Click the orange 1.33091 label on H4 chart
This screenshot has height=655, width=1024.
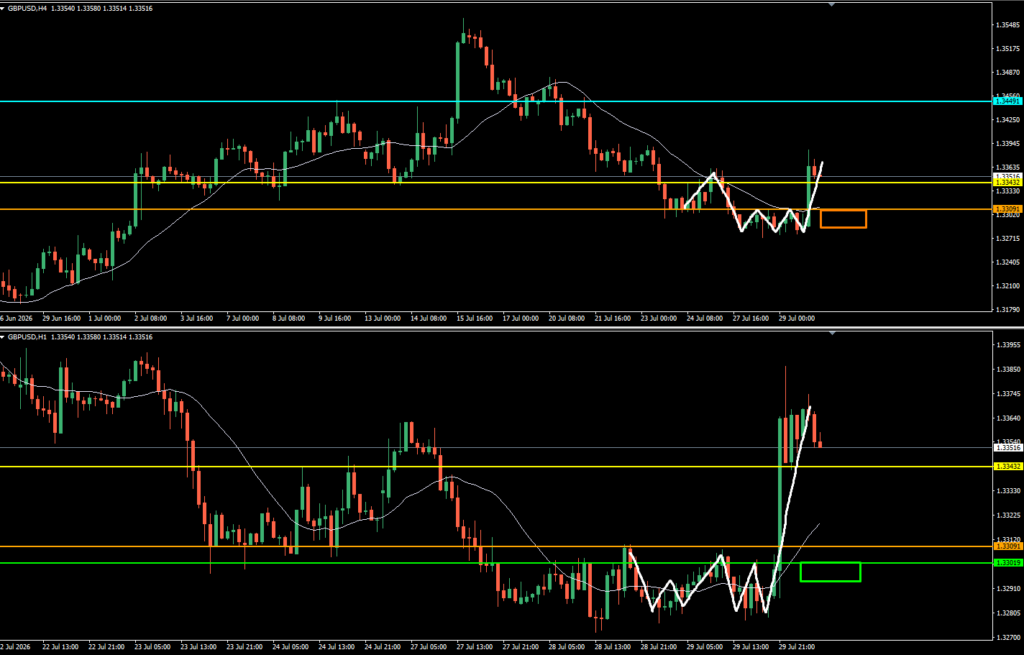click(x=1008, y=209)
